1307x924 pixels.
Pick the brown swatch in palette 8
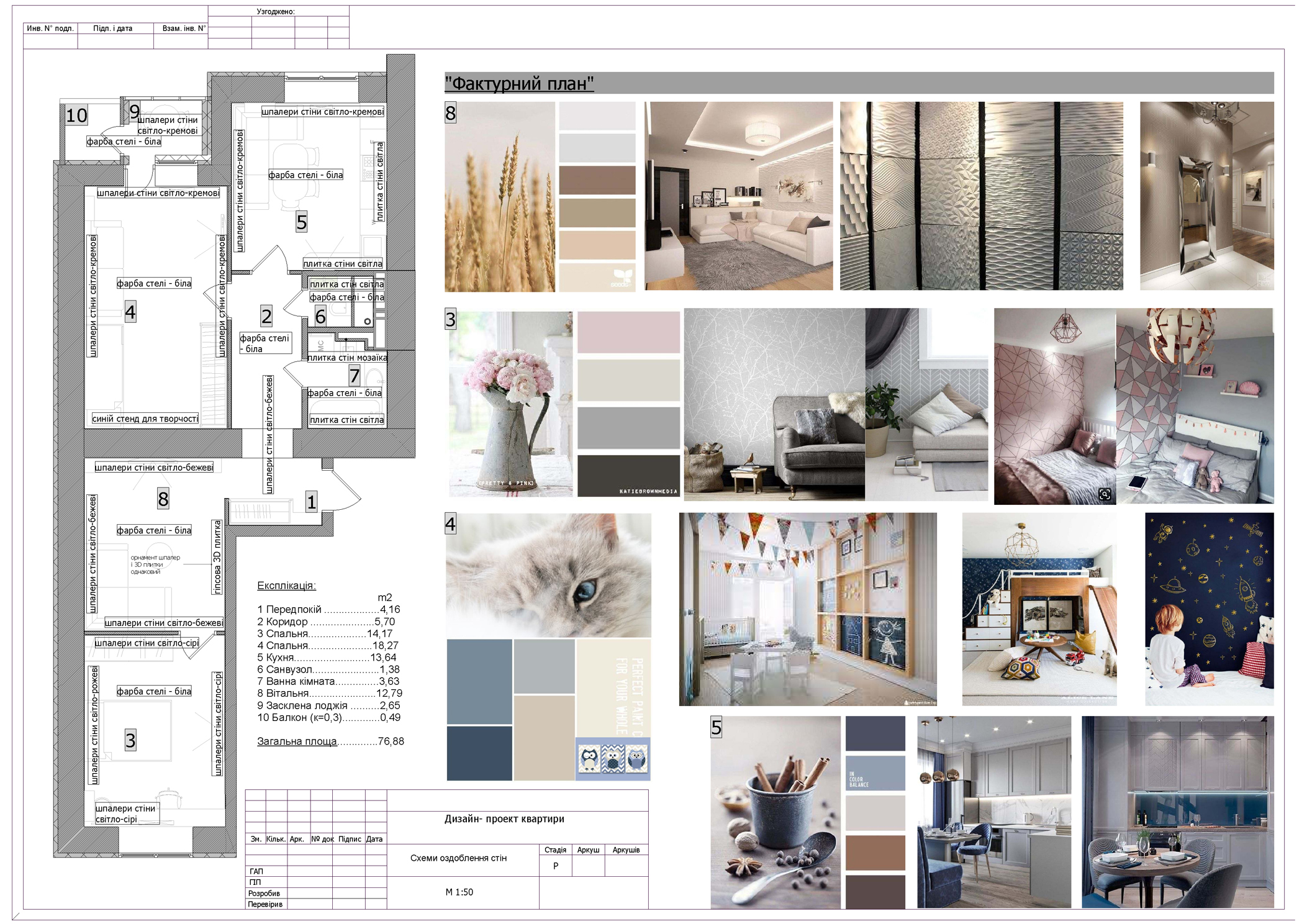(597, 180)
